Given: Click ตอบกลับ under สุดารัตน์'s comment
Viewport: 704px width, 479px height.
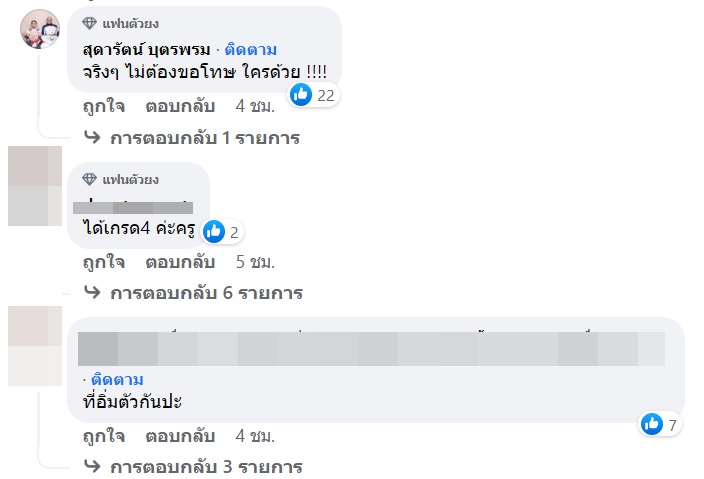Looking at the screenshot, I should pyautogui.click(x=180, y=105).
